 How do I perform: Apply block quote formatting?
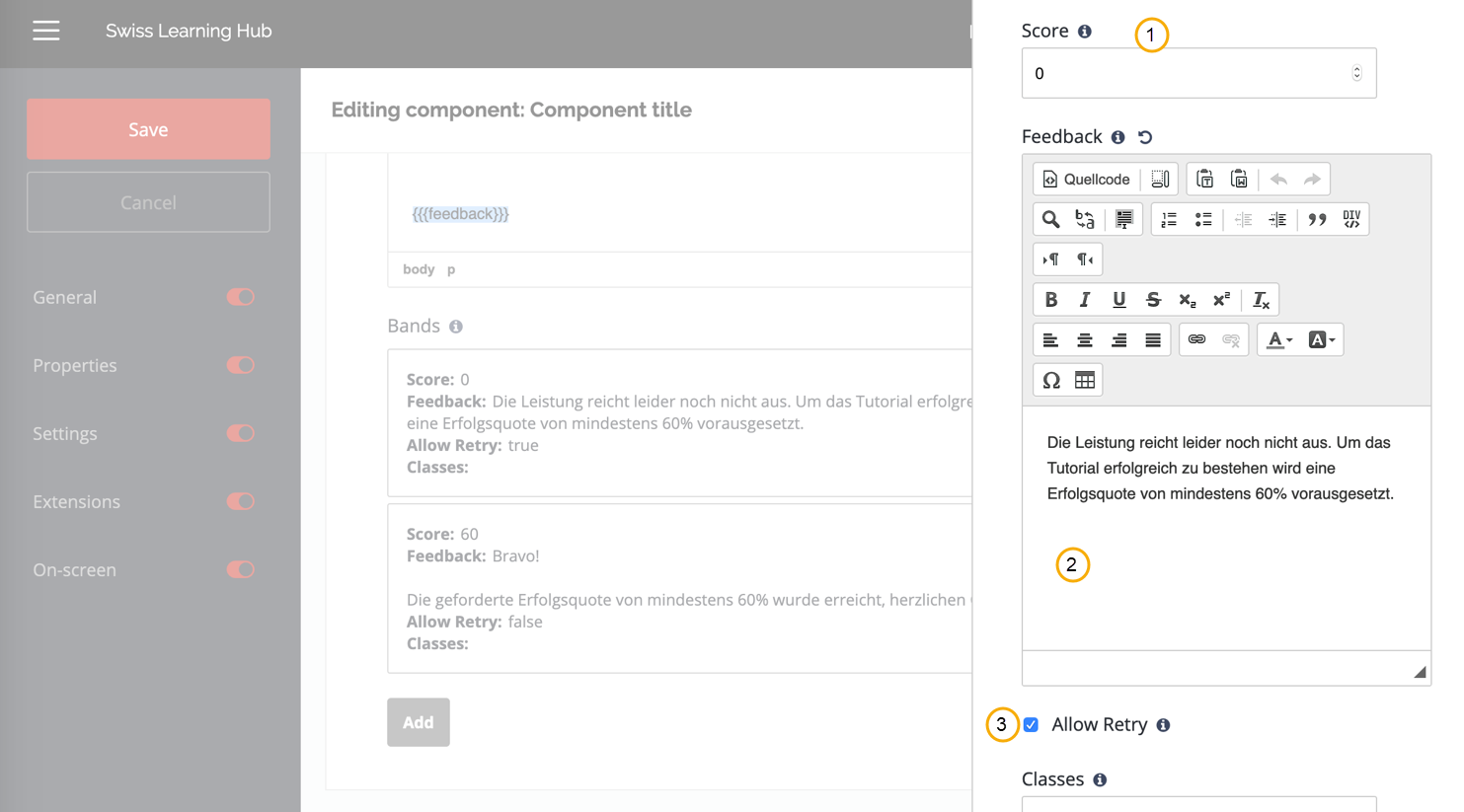1317,219
